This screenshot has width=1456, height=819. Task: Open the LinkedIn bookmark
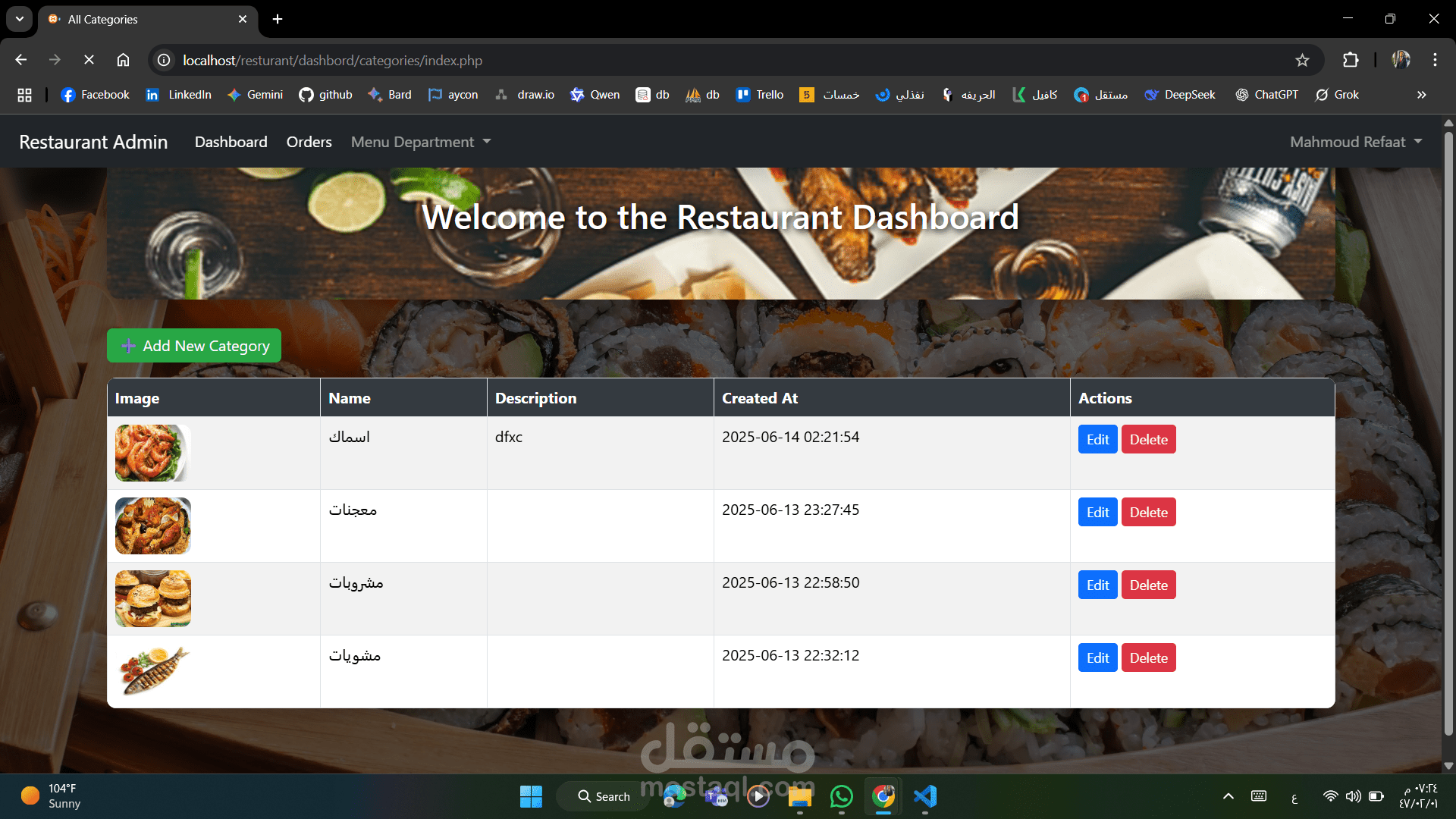click(178, 95)
